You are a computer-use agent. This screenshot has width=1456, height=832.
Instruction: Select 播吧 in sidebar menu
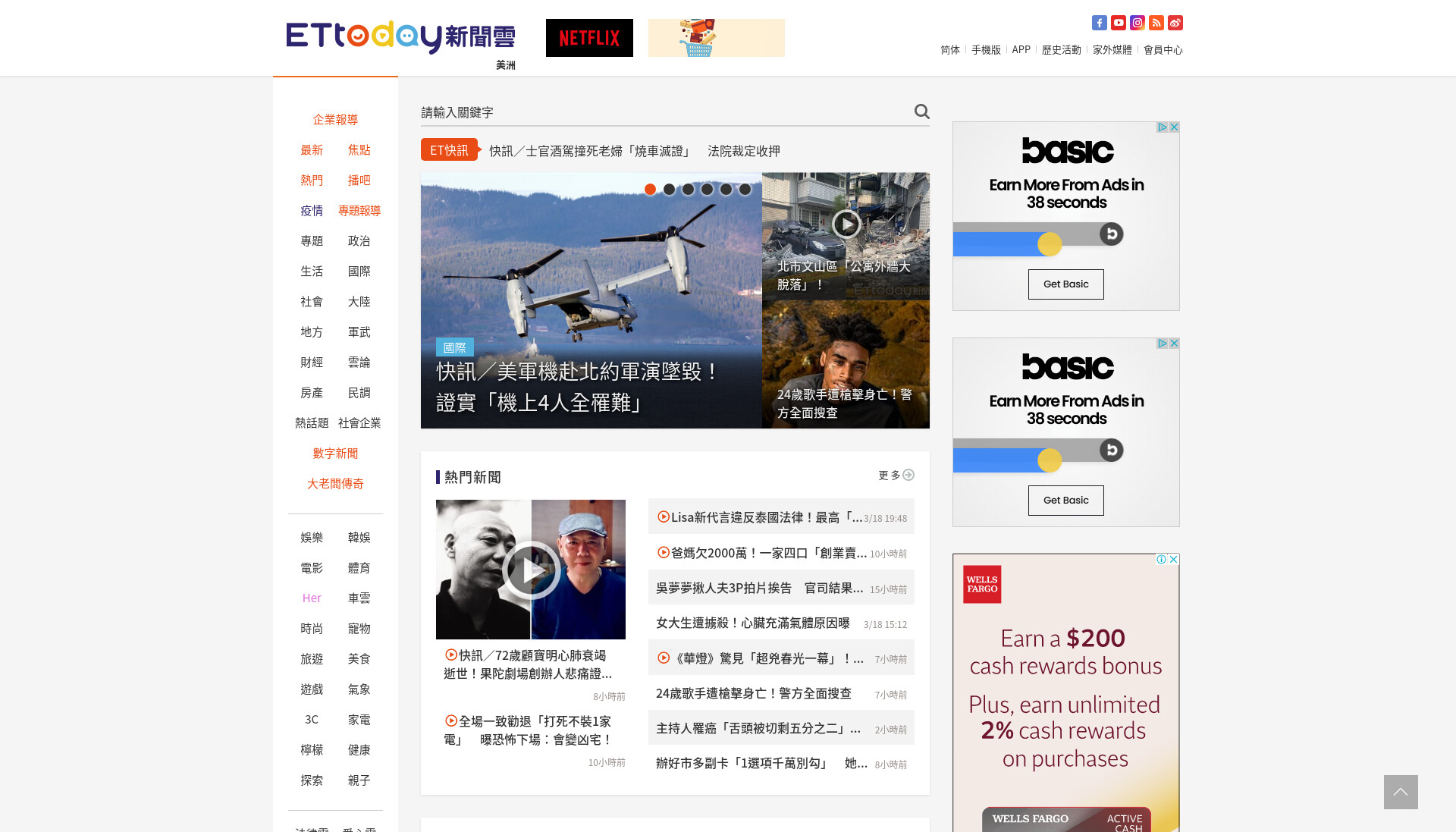click(359, 181)
